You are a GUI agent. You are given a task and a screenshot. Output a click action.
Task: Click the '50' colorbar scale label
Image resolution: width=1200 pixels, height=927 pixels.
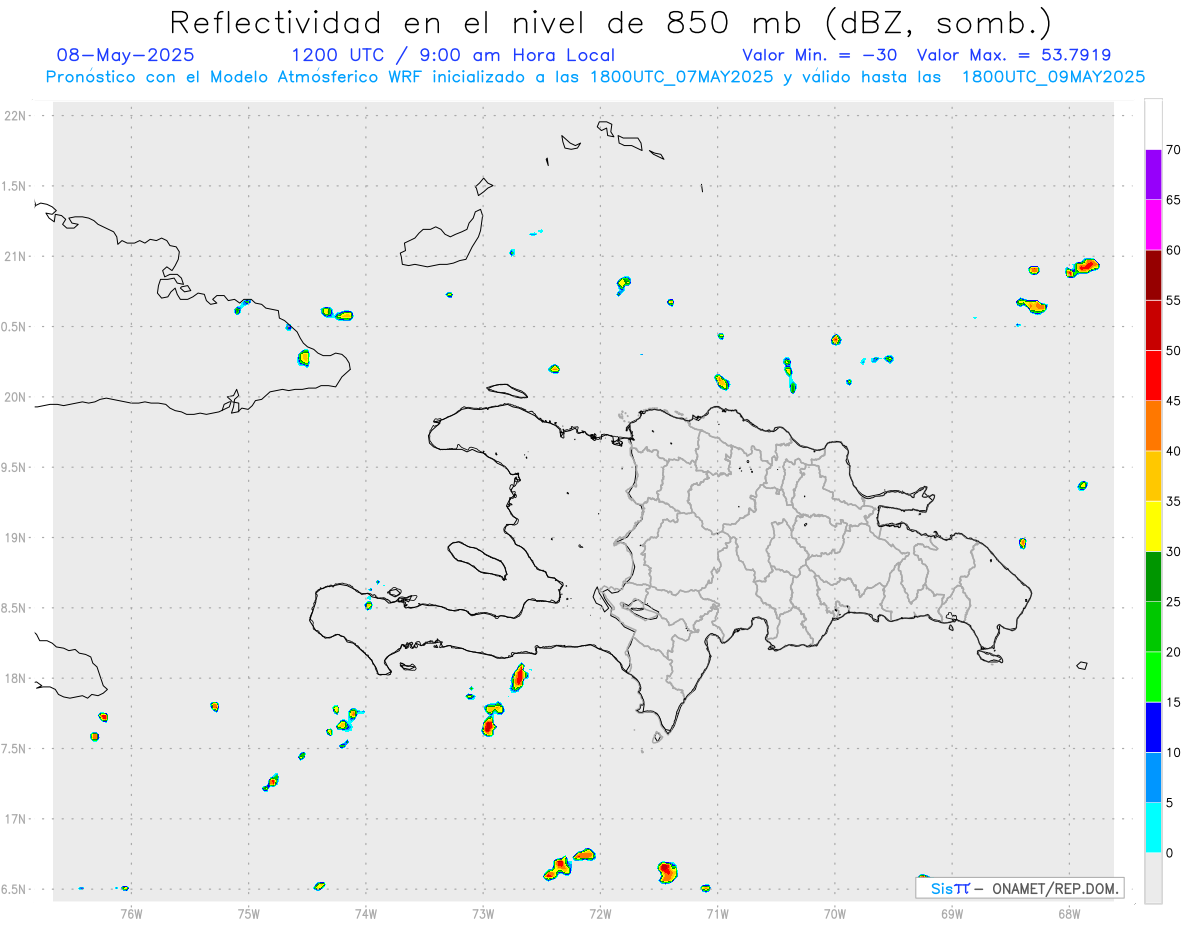(1173, 351)
